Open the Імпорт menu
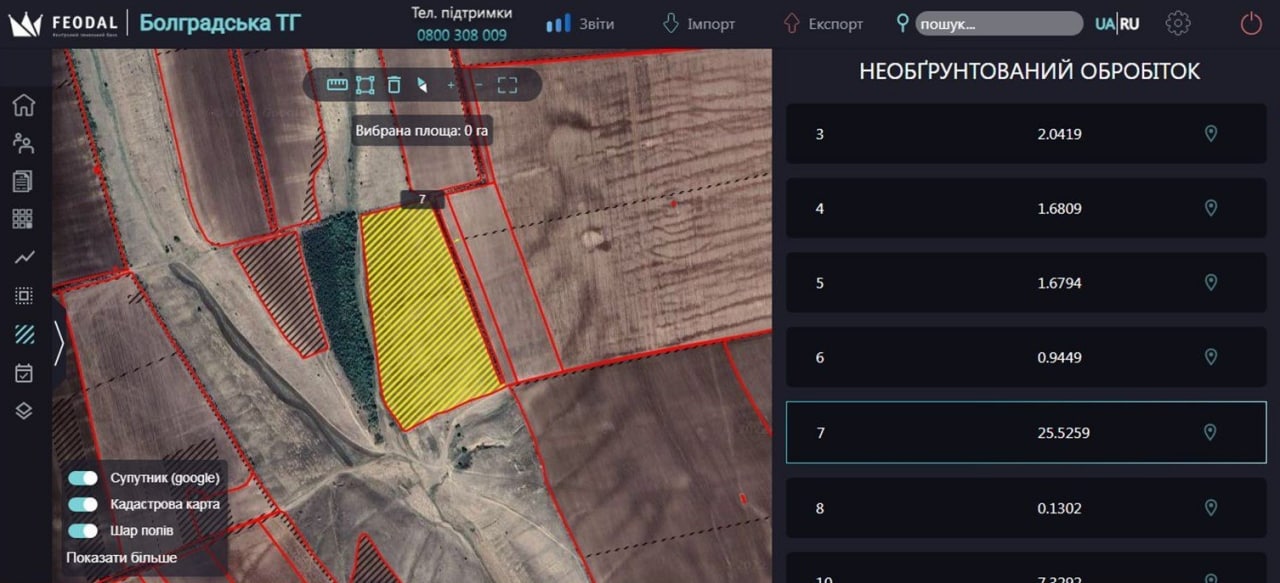This screenshot has width=1280, height=583. 699,24
